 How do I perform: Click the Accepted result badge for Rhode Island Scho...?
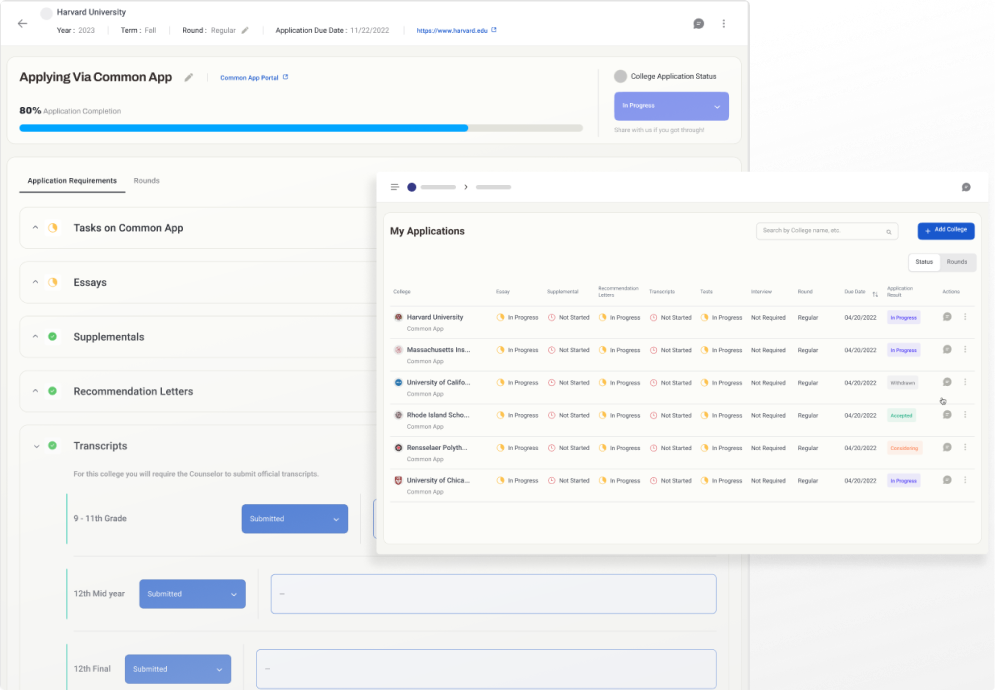901,416
